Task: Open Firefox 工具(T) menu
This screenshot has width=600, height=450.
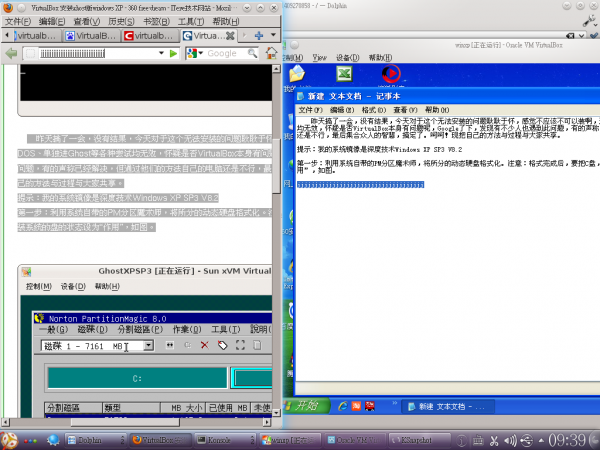Action: (191, 21)
